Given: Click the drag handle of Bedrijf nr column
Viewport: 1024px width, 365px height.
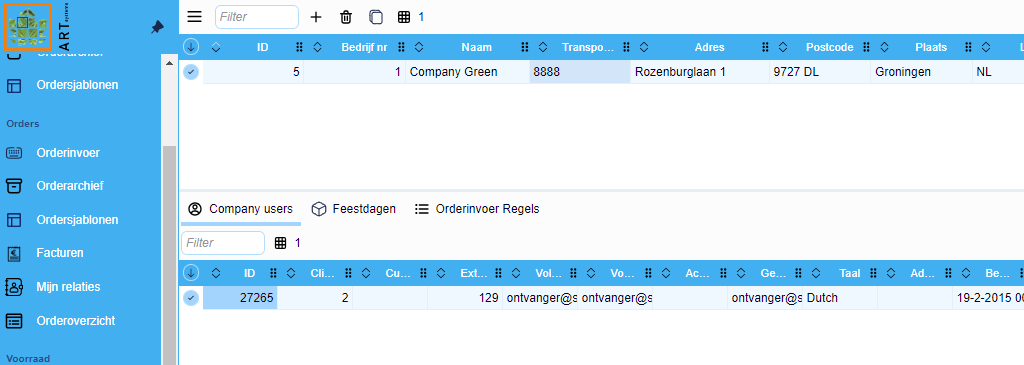Looking at the screenshot, I should [401, 47].
